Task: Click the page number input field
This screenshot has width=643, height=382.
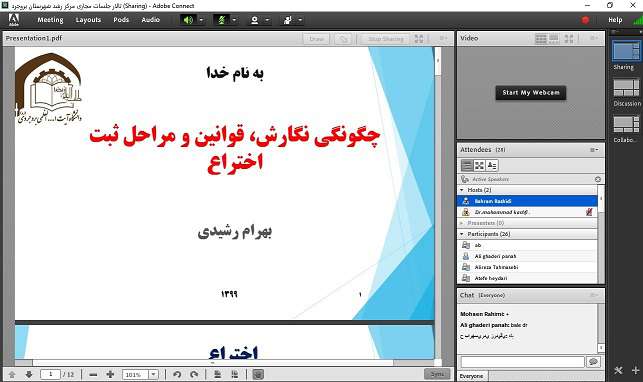Action: pos(50,374)
